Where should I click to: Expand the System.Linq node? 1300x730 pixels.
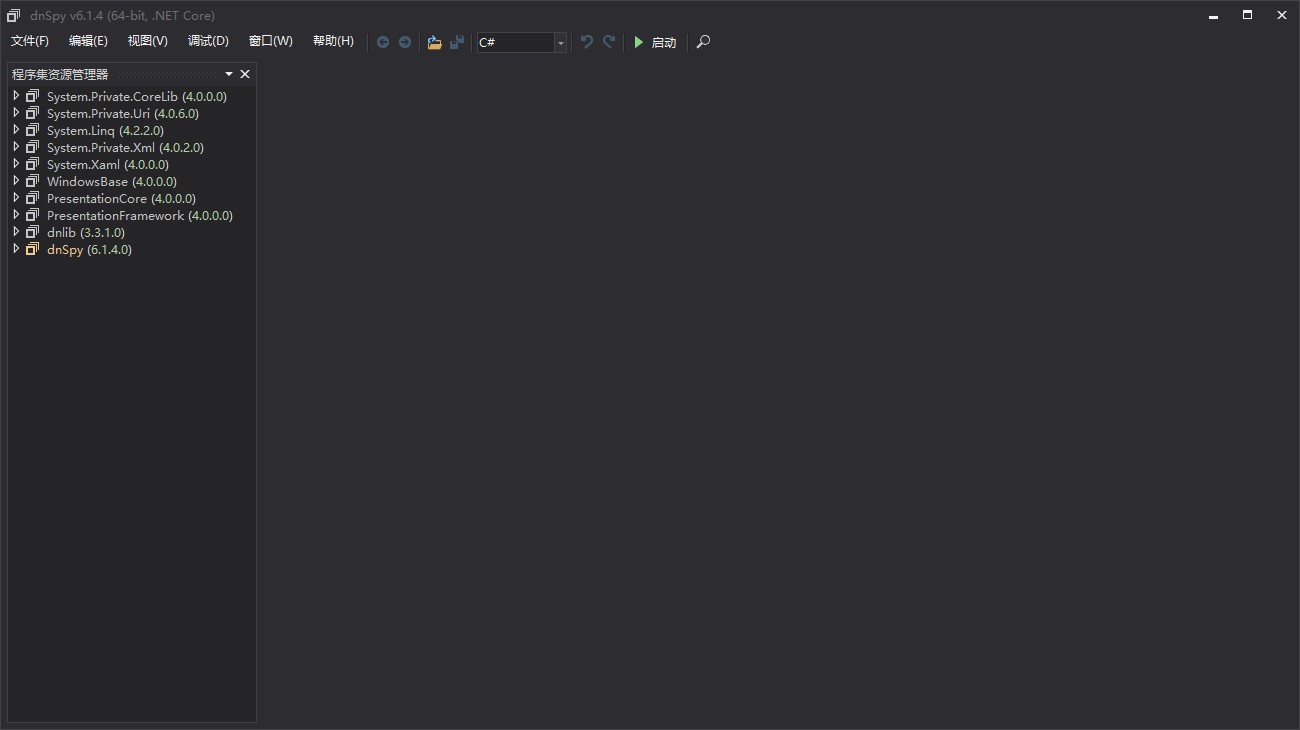click(16, 130)
